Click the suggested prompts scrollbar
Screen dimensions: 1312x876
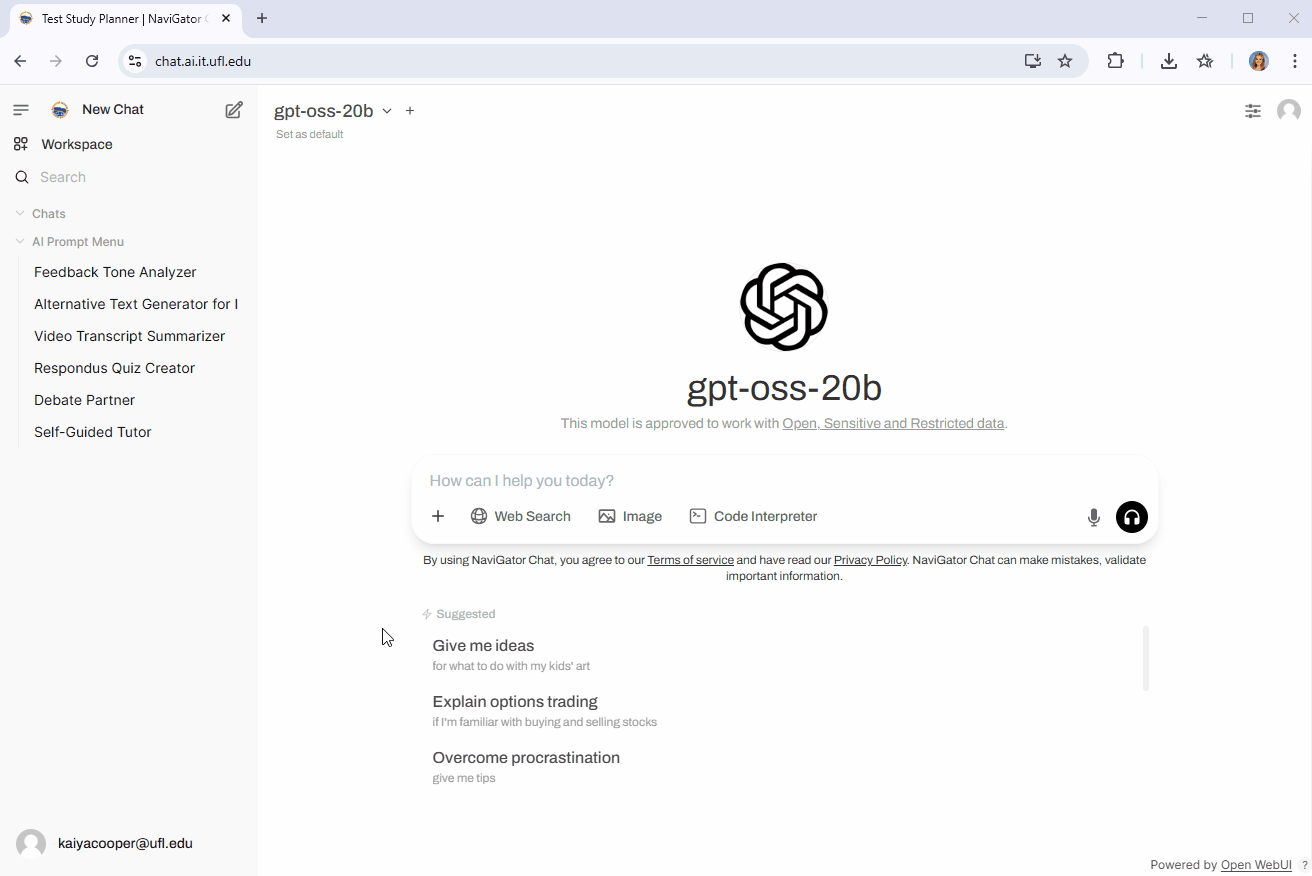pyautogui.click(x=1146, y=658)
